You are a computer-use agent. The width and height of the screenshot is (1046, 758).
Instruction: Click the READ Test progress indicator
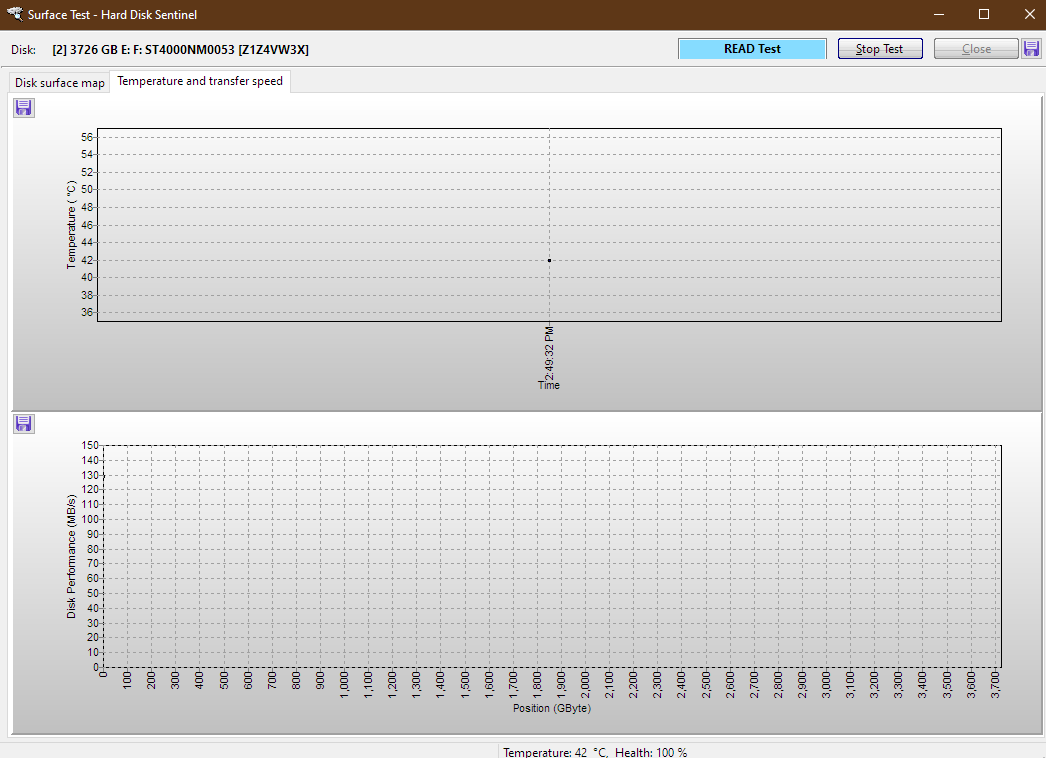point(752,49)
